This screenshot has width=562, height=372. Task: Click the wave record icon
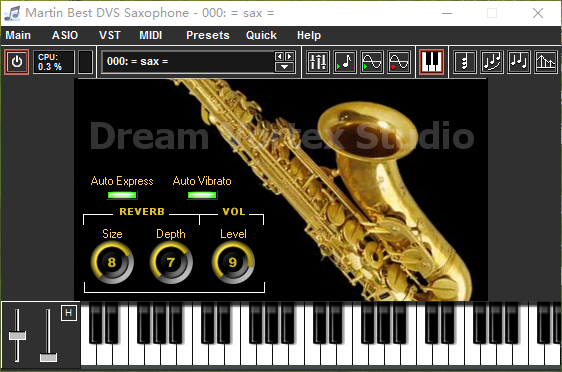(x=399, y=62)
